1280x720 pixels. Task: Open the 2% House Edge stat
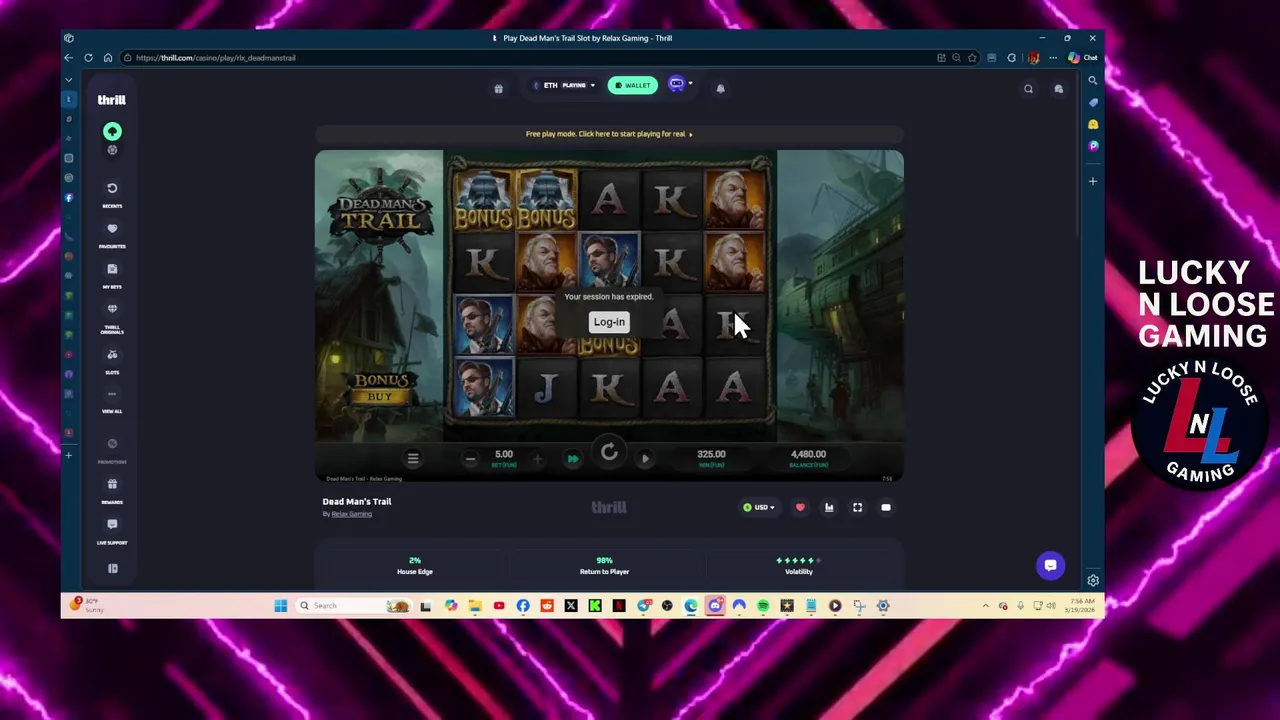[415, 566]
